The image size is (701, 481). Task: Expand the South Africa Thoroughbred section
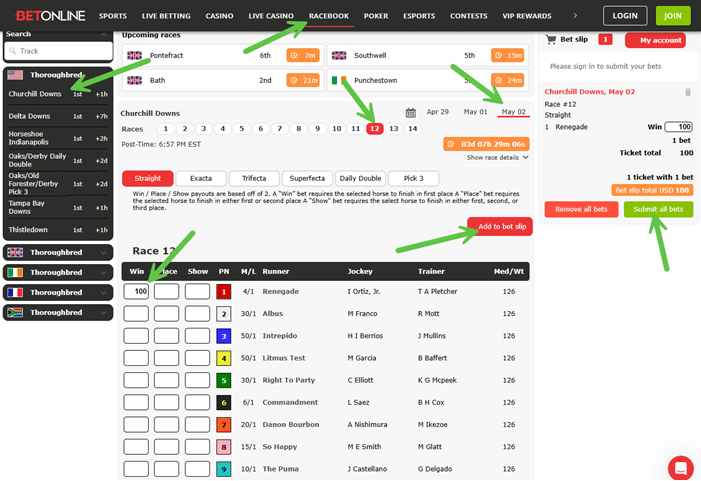coord(58,312)
